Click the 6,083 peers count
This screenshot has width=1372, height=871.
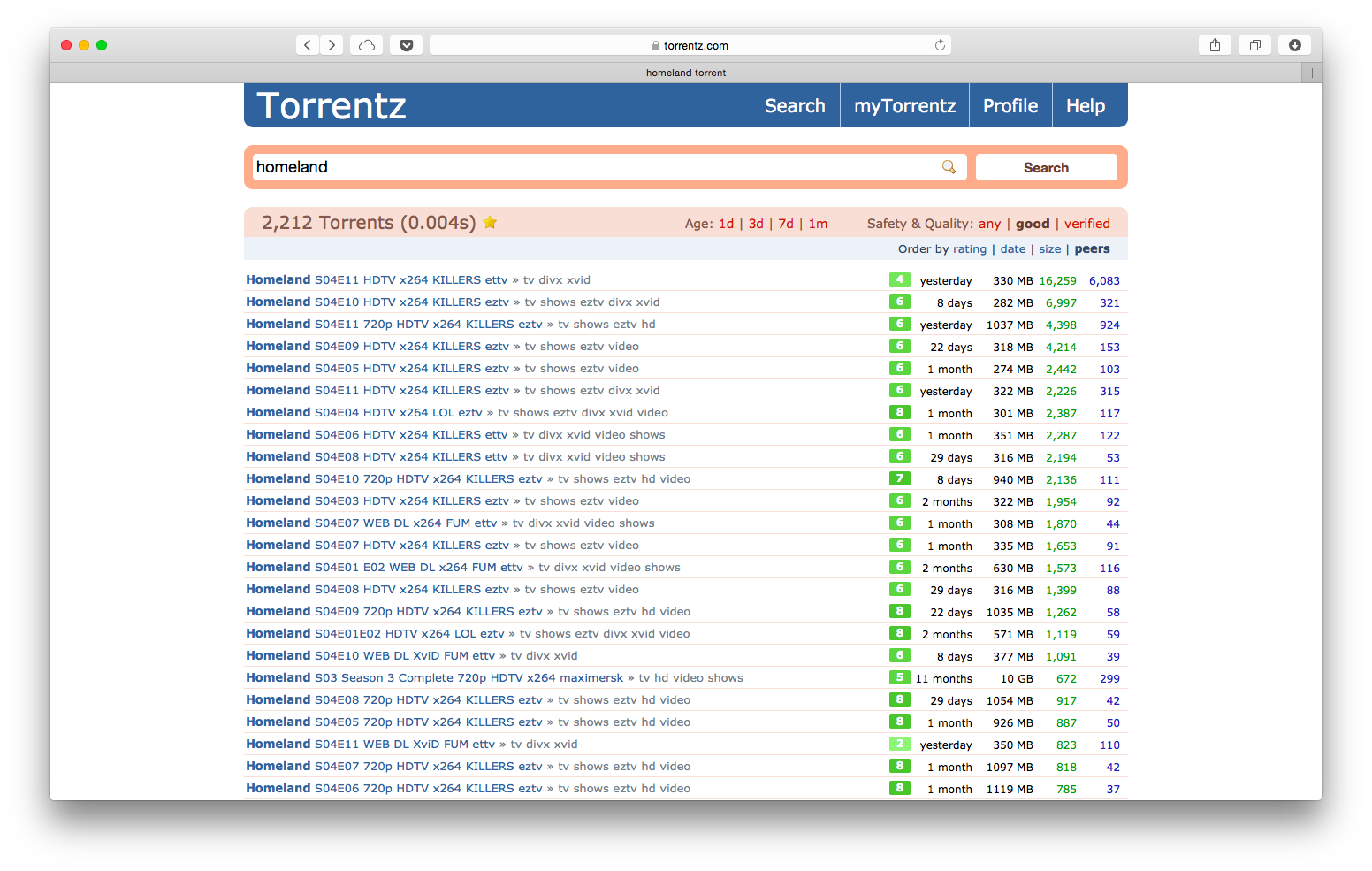pyautogui.click(x=1104, y=280)
